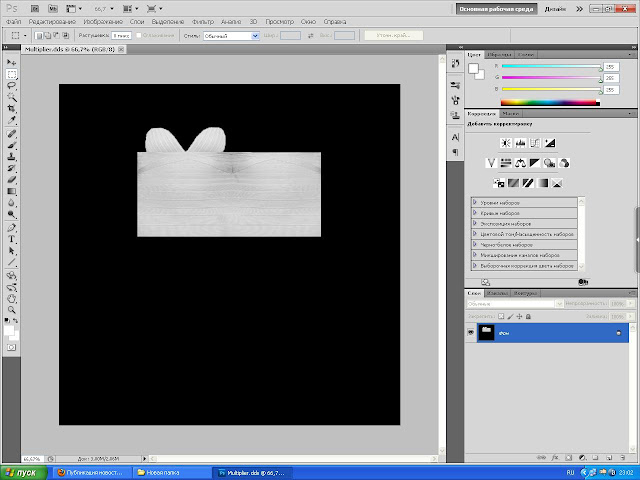Image resolution: width=640 pixels, height=480 pixels.
Task: Click the delete layer trash icon
Action: 621,456
